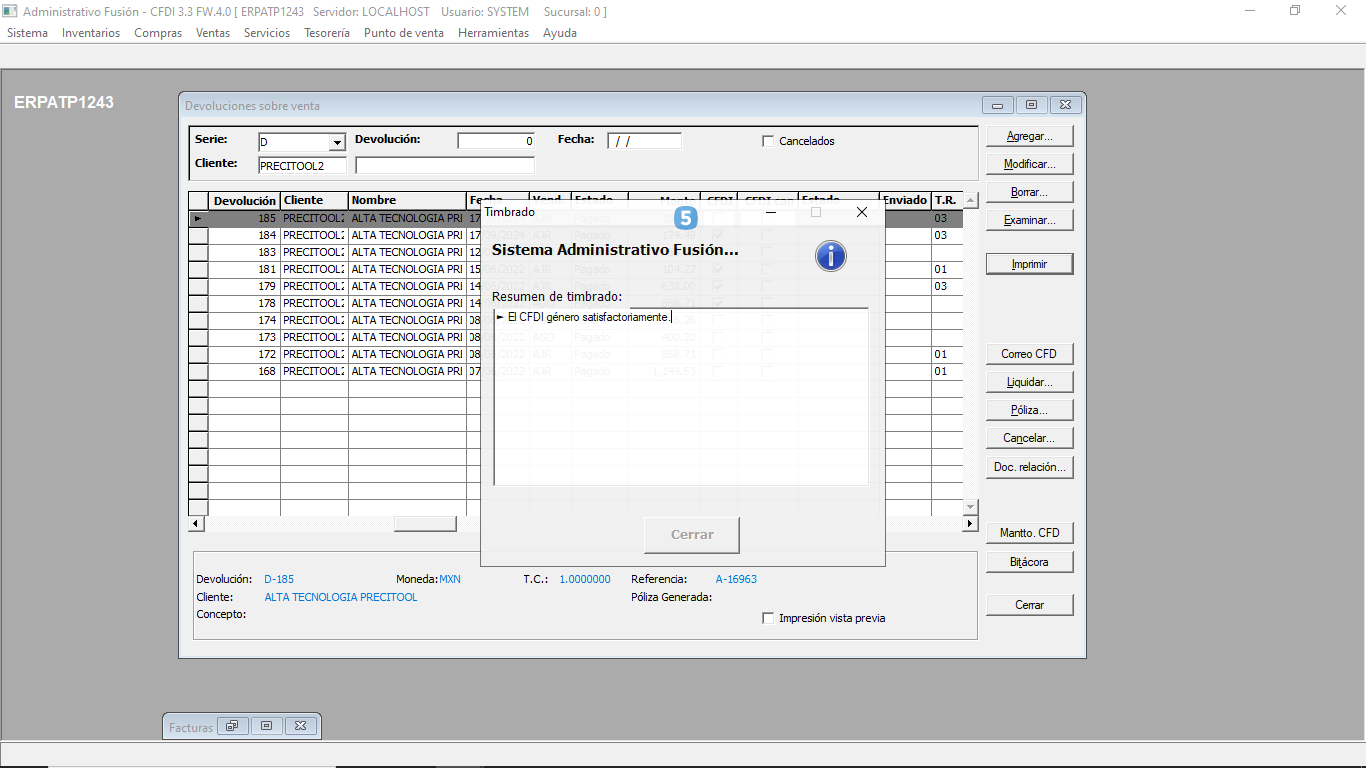Click the blue information icon in Timbrado dialog
1366x768 pixels.
click(x=831, y=256)
